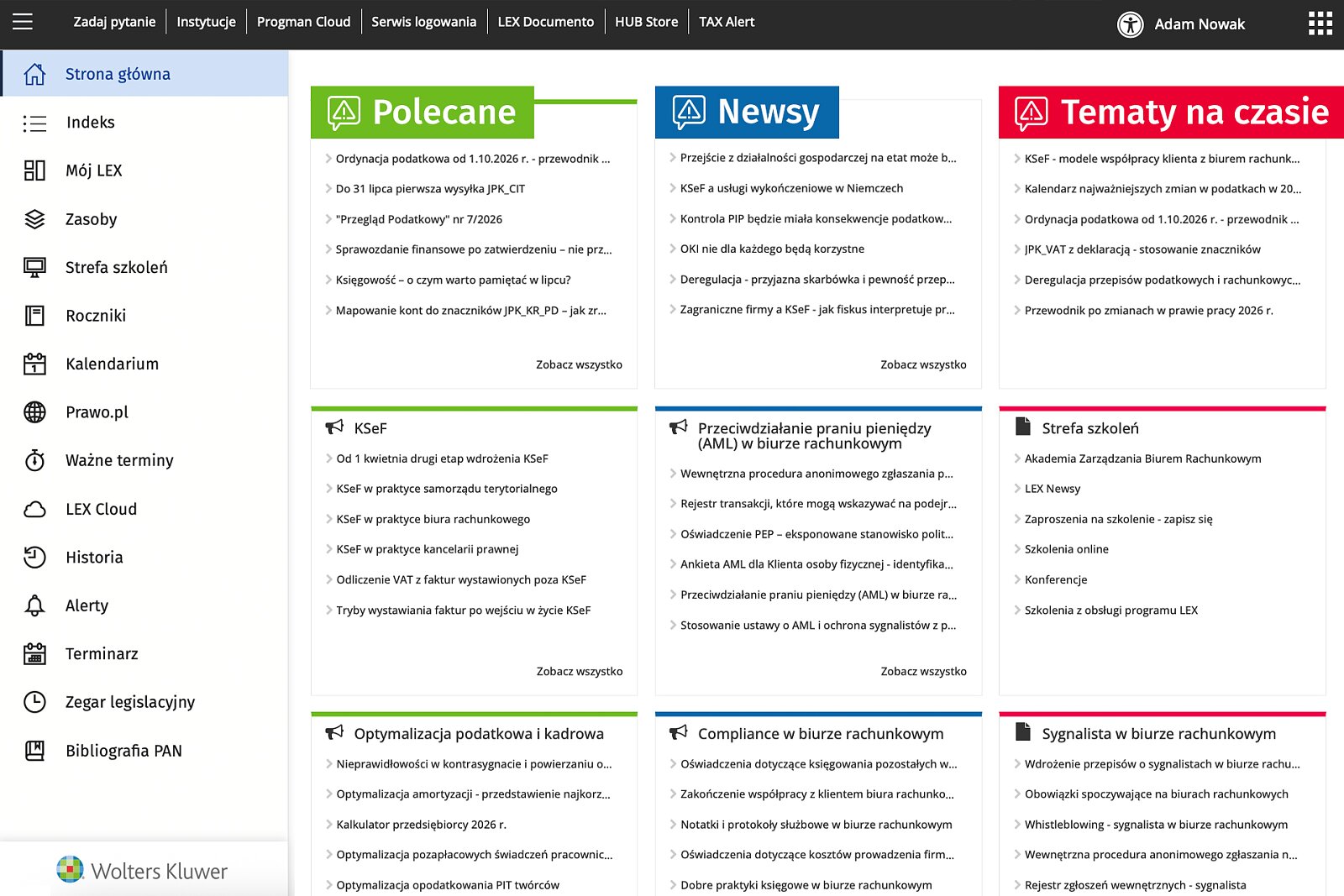The image size is (1344, 896).
Task: Open the Konferencje link
Action: coord(1056,579)
